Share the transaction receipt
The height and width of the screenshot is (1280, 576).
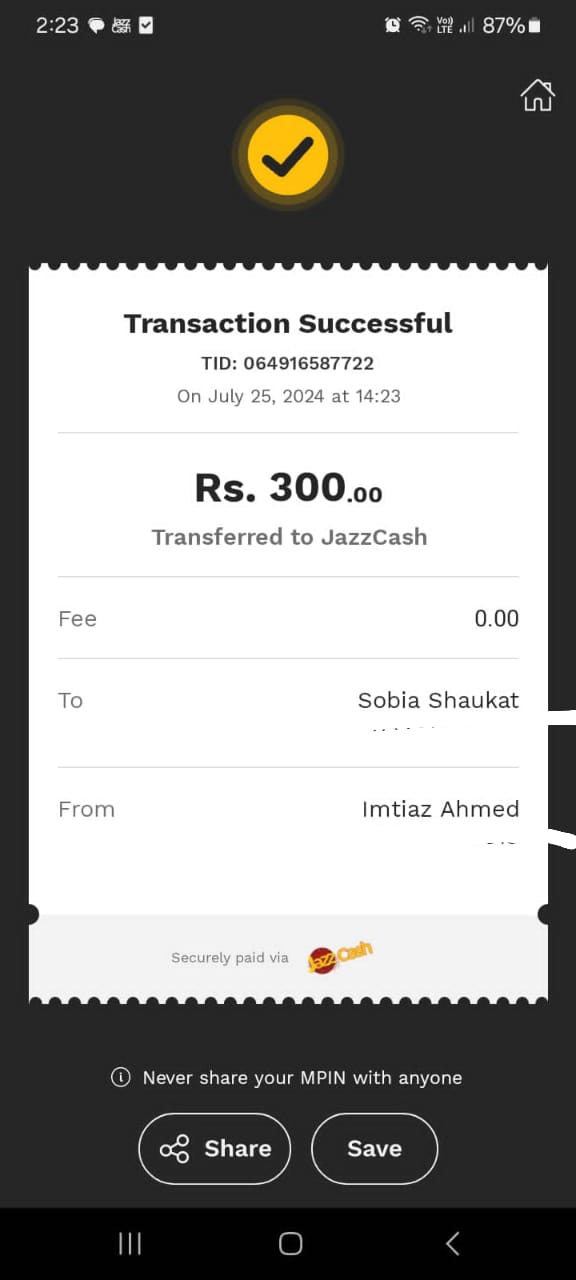(215, 1149)
